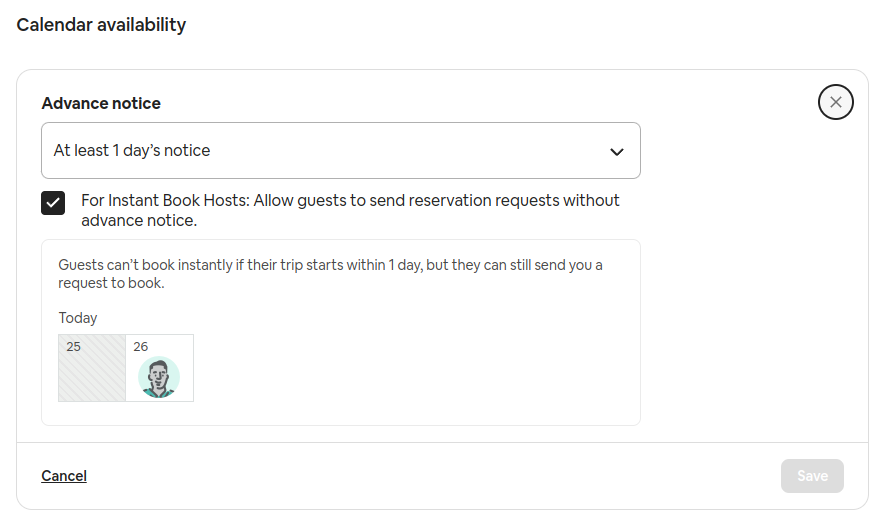This screenshot has height=527, width=879.
Task: Click the guest avatar icon on day 26
Action: tap(159, 377)
